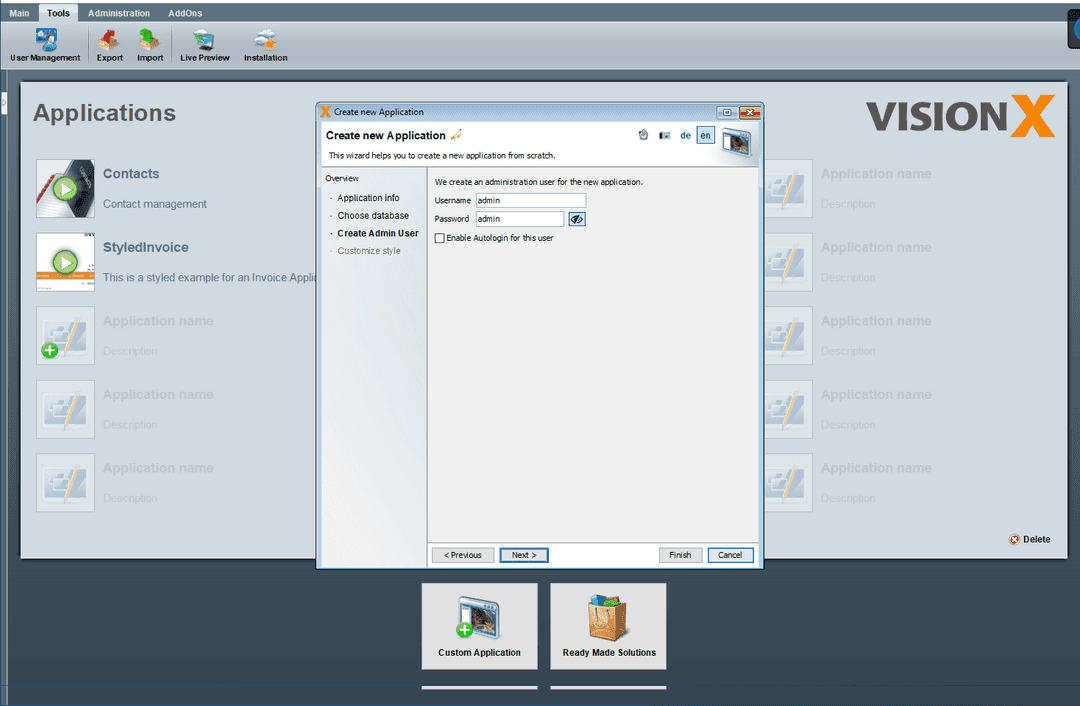This screenshot has height=706, width=1080.
Task: Open the Administration menu
Action: point(118,12)
